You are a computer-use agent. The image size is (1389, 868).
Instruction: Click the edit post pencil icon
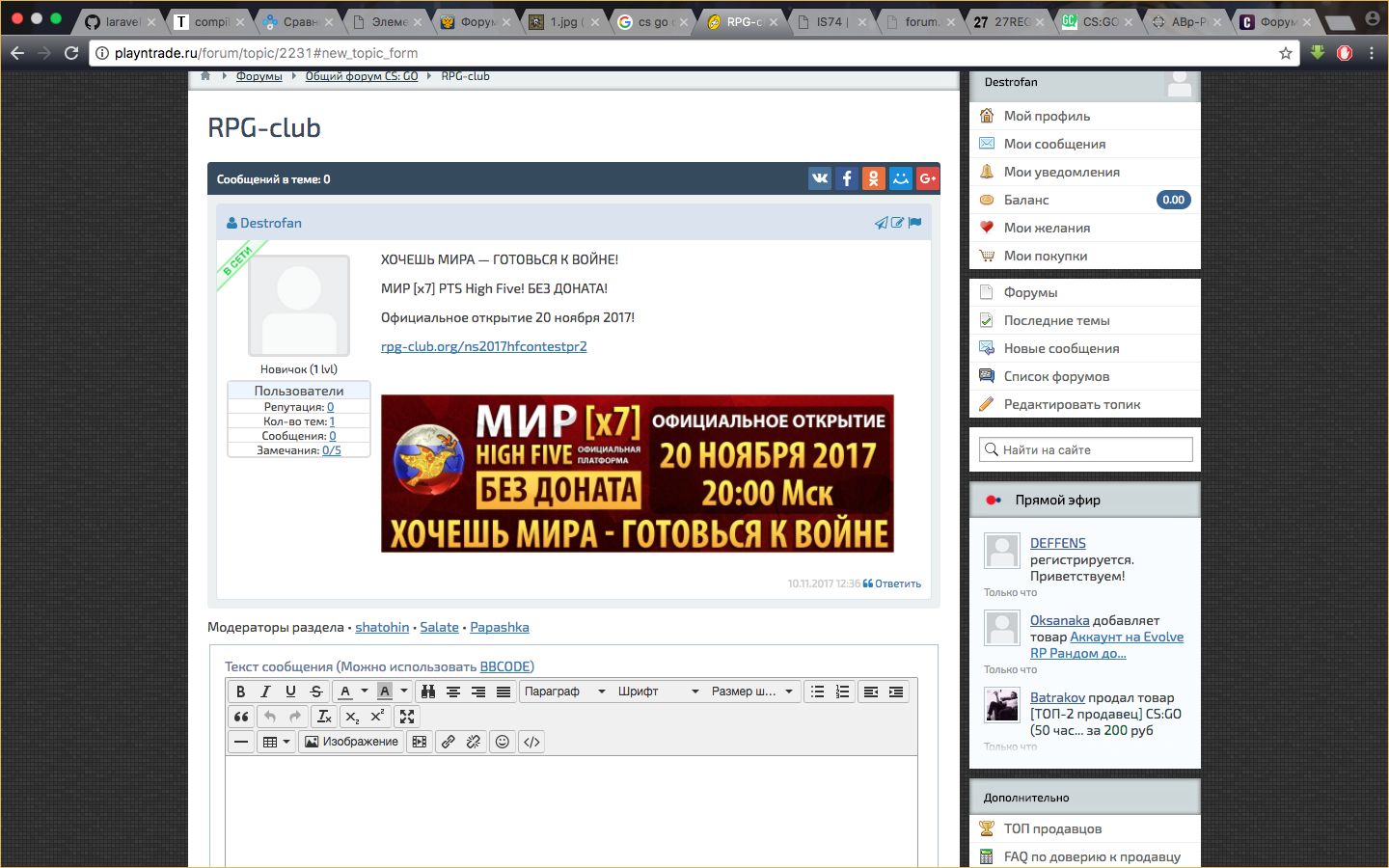coord(898,223)
